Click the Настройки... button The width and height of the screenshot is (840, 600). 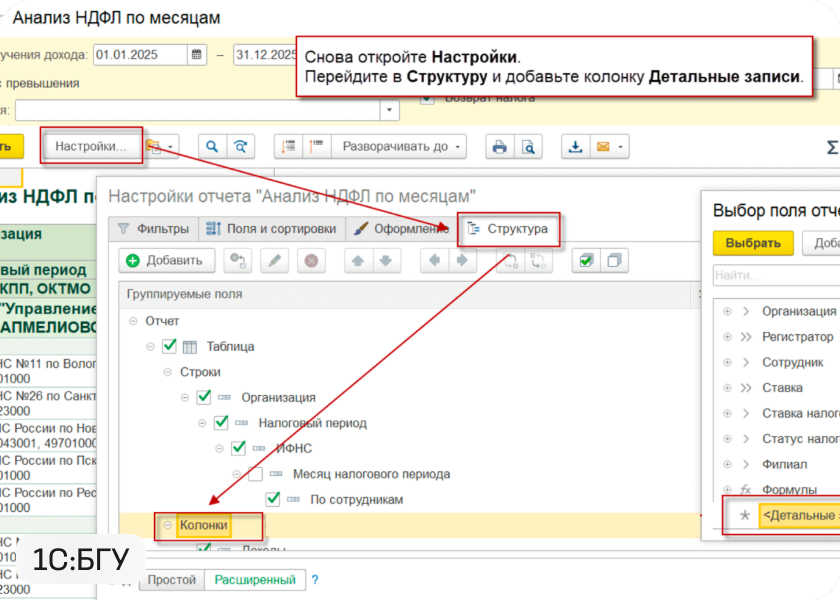click(x=91, y=146)
